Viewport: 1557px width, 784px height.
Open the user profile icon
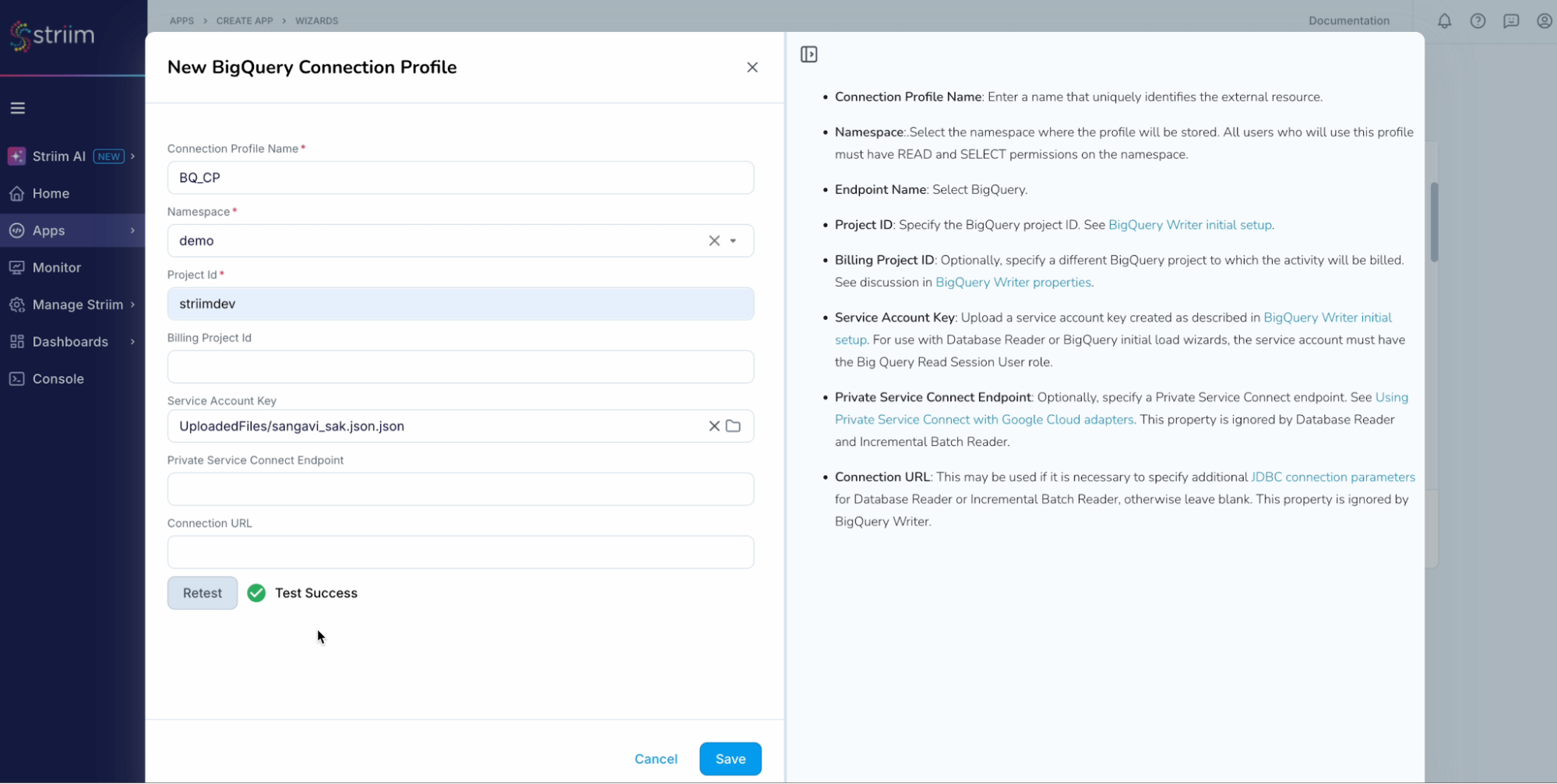pyautogui.click(x=1544, y=21)
